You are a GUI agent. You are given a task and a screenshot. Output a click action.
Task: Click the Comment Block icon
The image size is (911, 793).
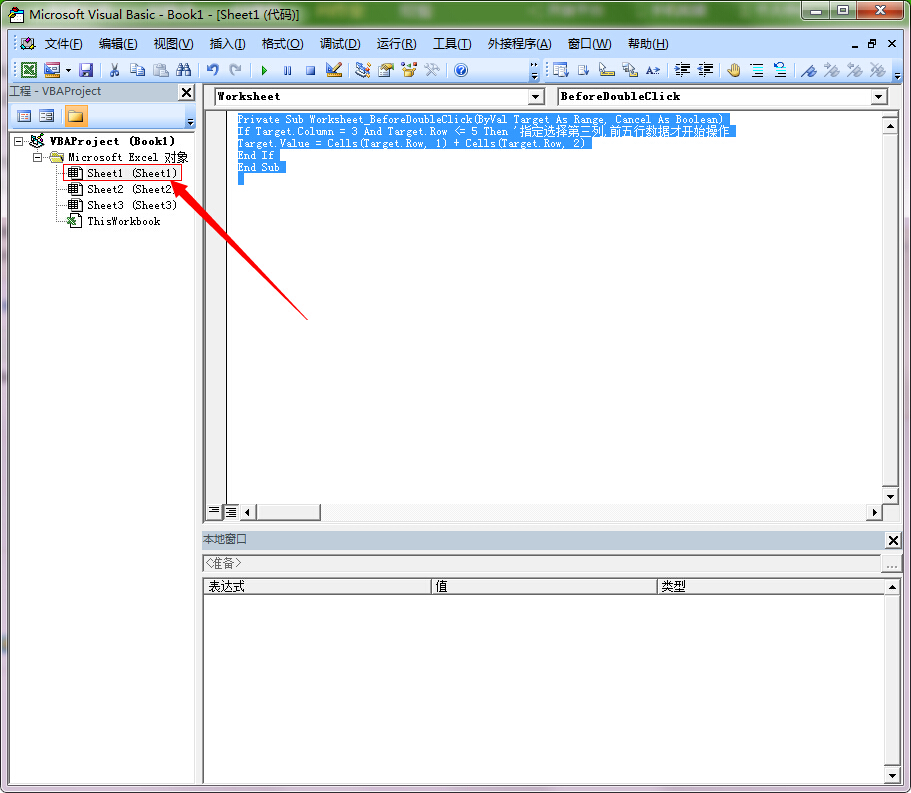(757, 70)
